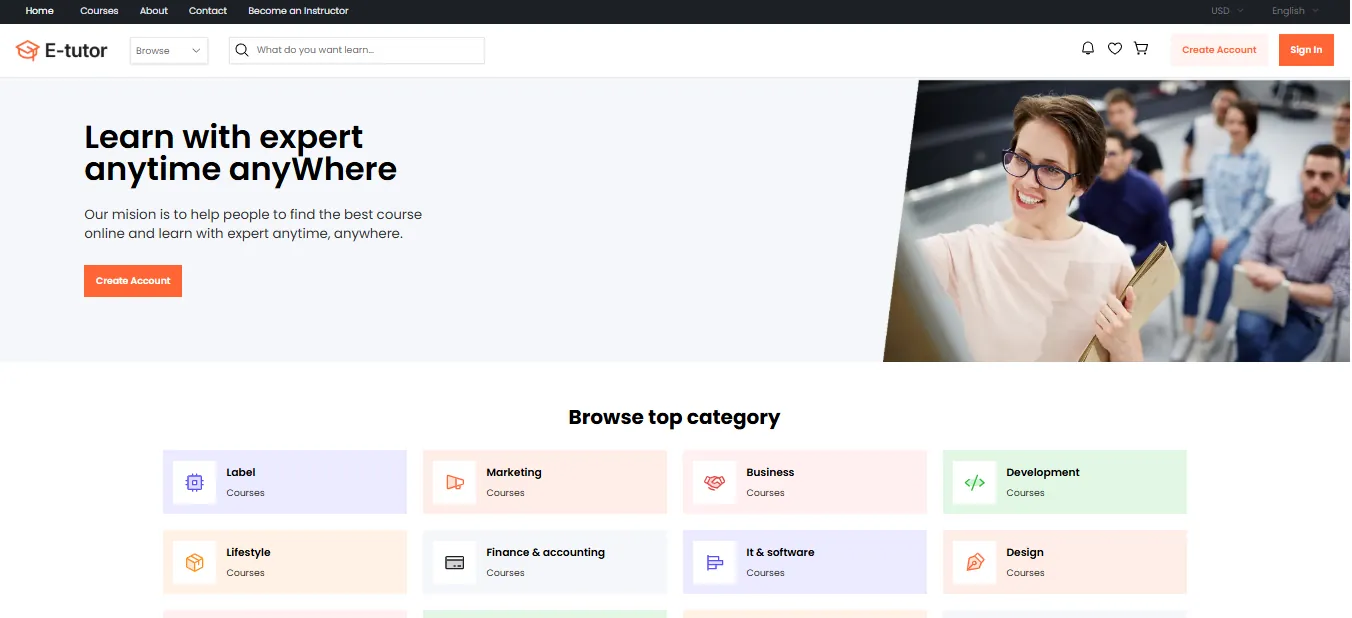Open the Design category title
The width and height of the screenshot is (1352, 618).
[x=1025, y=552]
